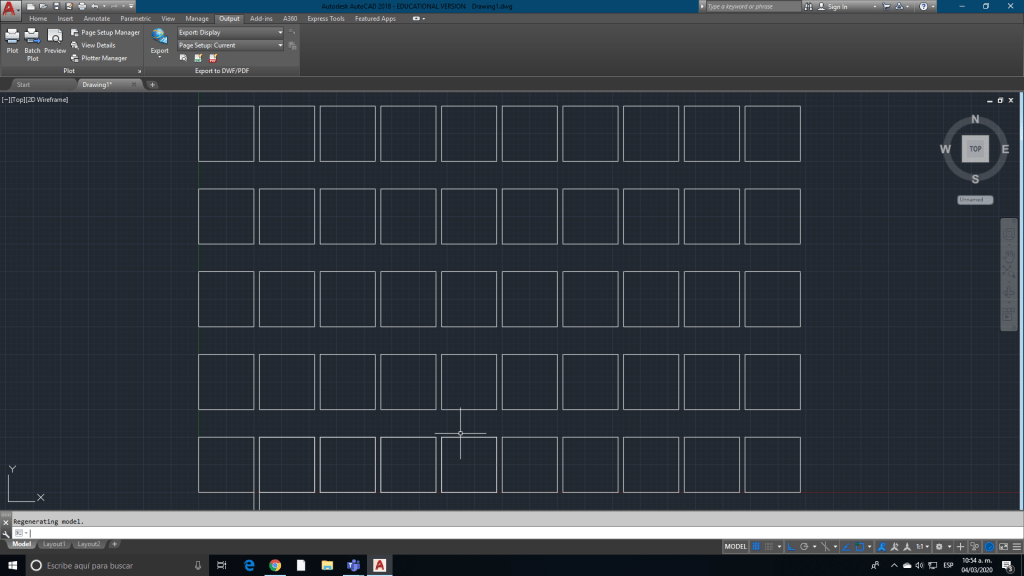The image size is (1024, 576).
Task: Open the Page Setup: Current dropdown
Action: [230, 45]
